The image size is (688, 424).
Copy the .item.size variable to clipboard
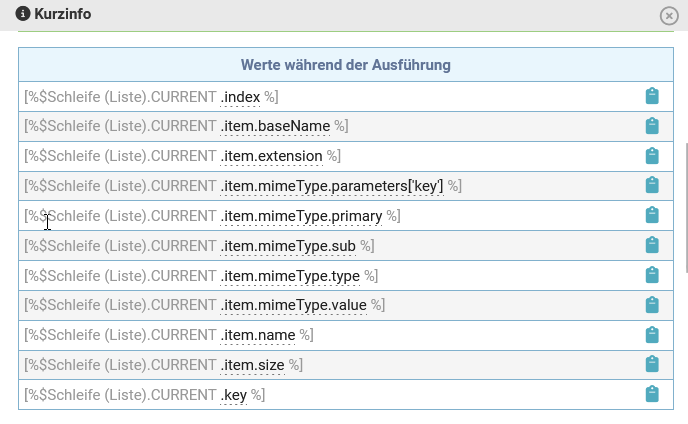coord(652,365)
